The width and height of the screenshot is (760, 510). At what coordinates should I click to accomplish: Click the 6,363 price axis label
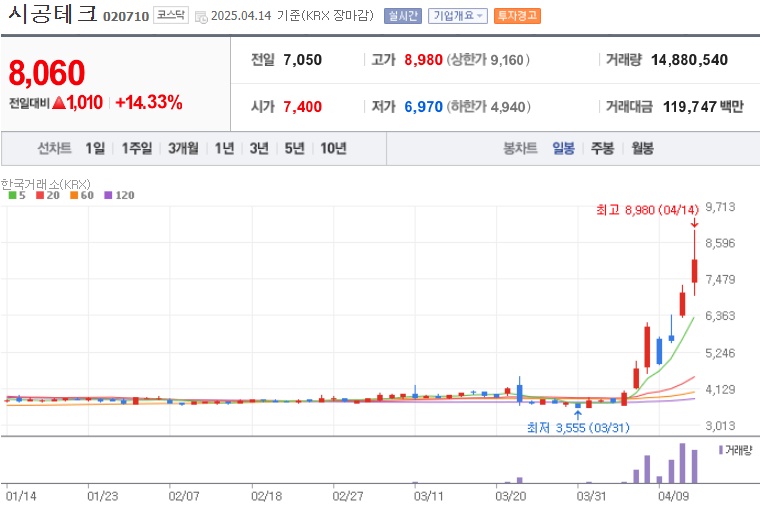(x=720, y=316)
